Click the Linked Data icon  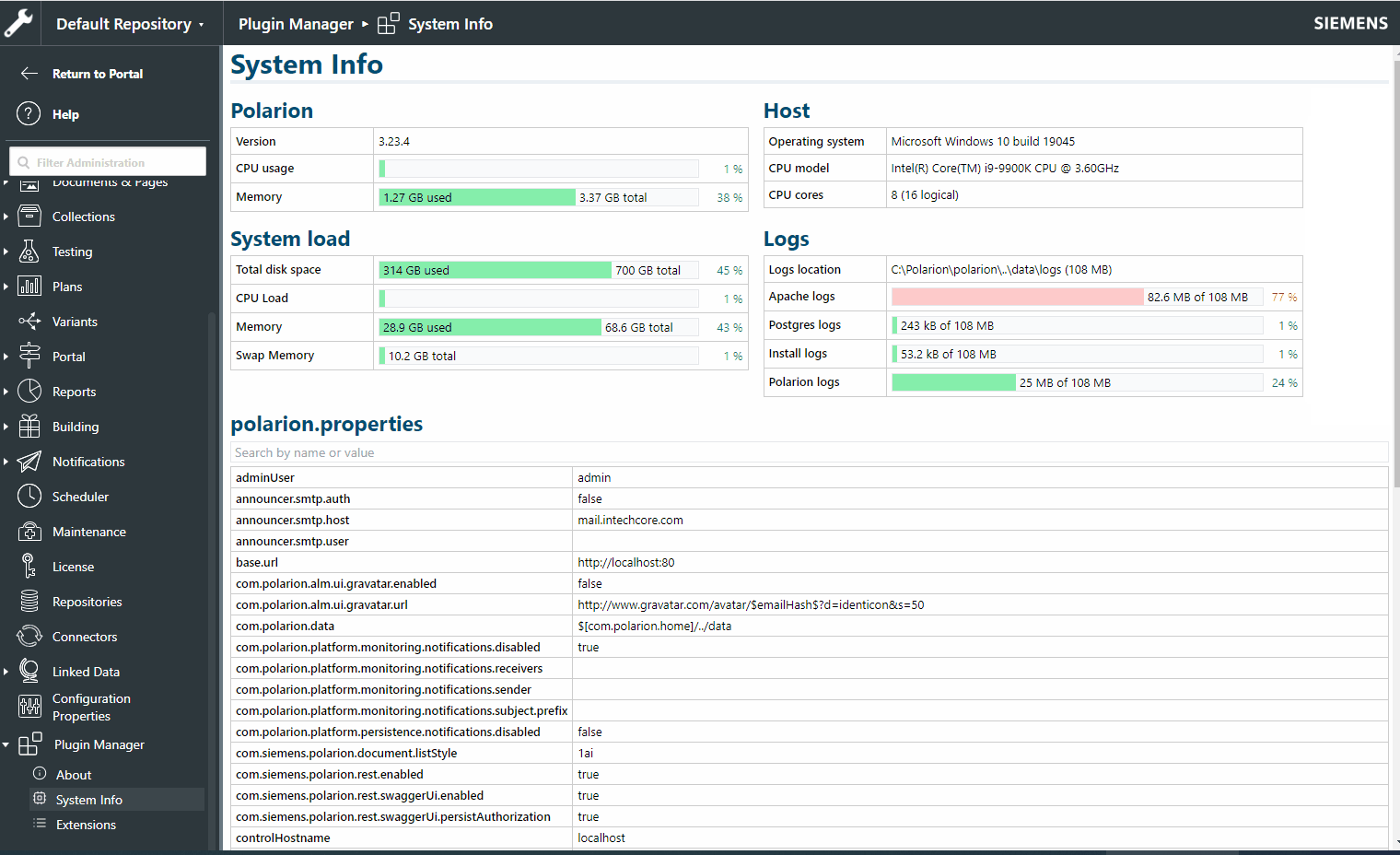pos(29,672)
